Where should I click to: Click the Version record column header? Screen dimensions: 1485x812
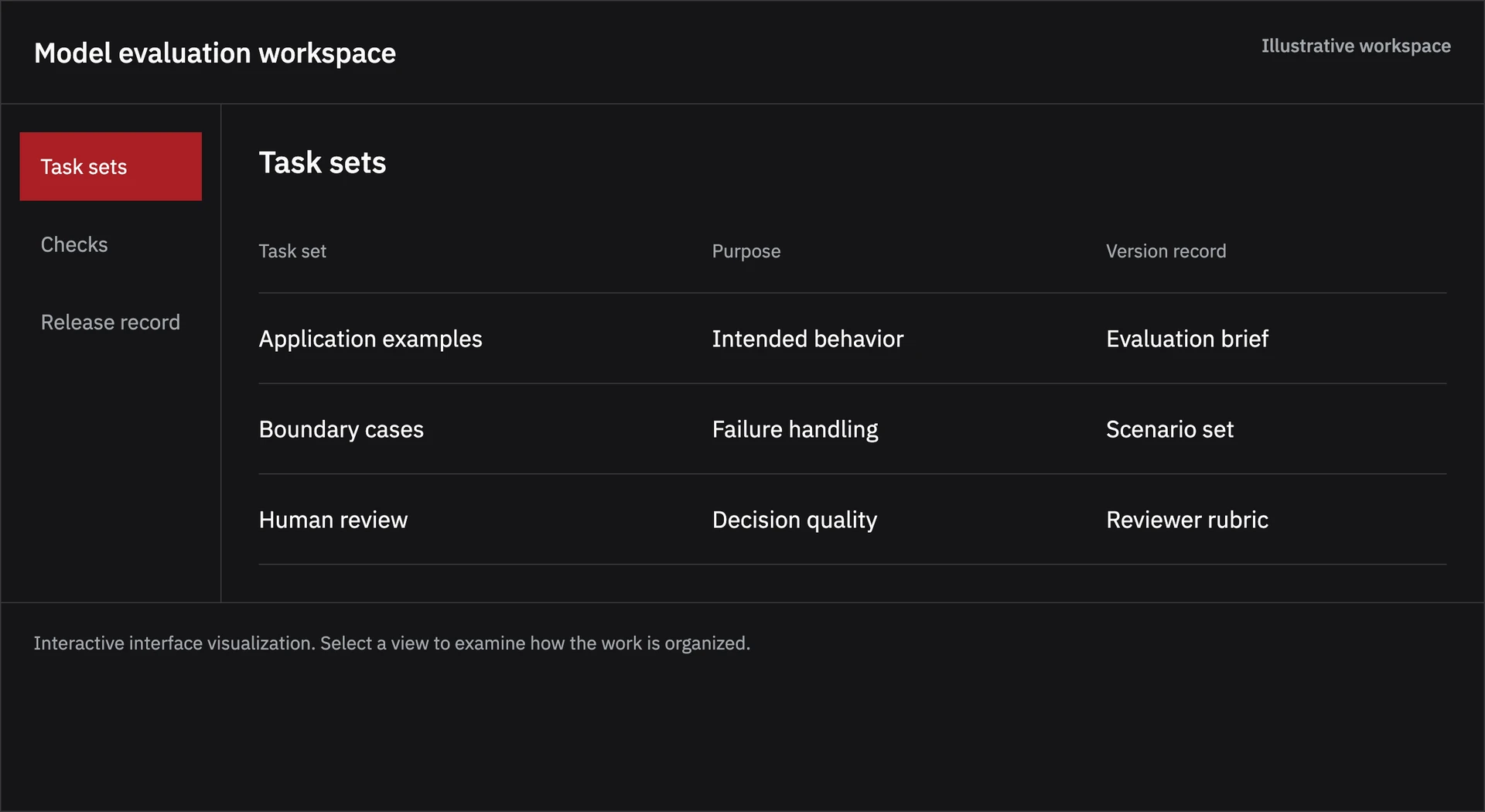coord(1166,251)
